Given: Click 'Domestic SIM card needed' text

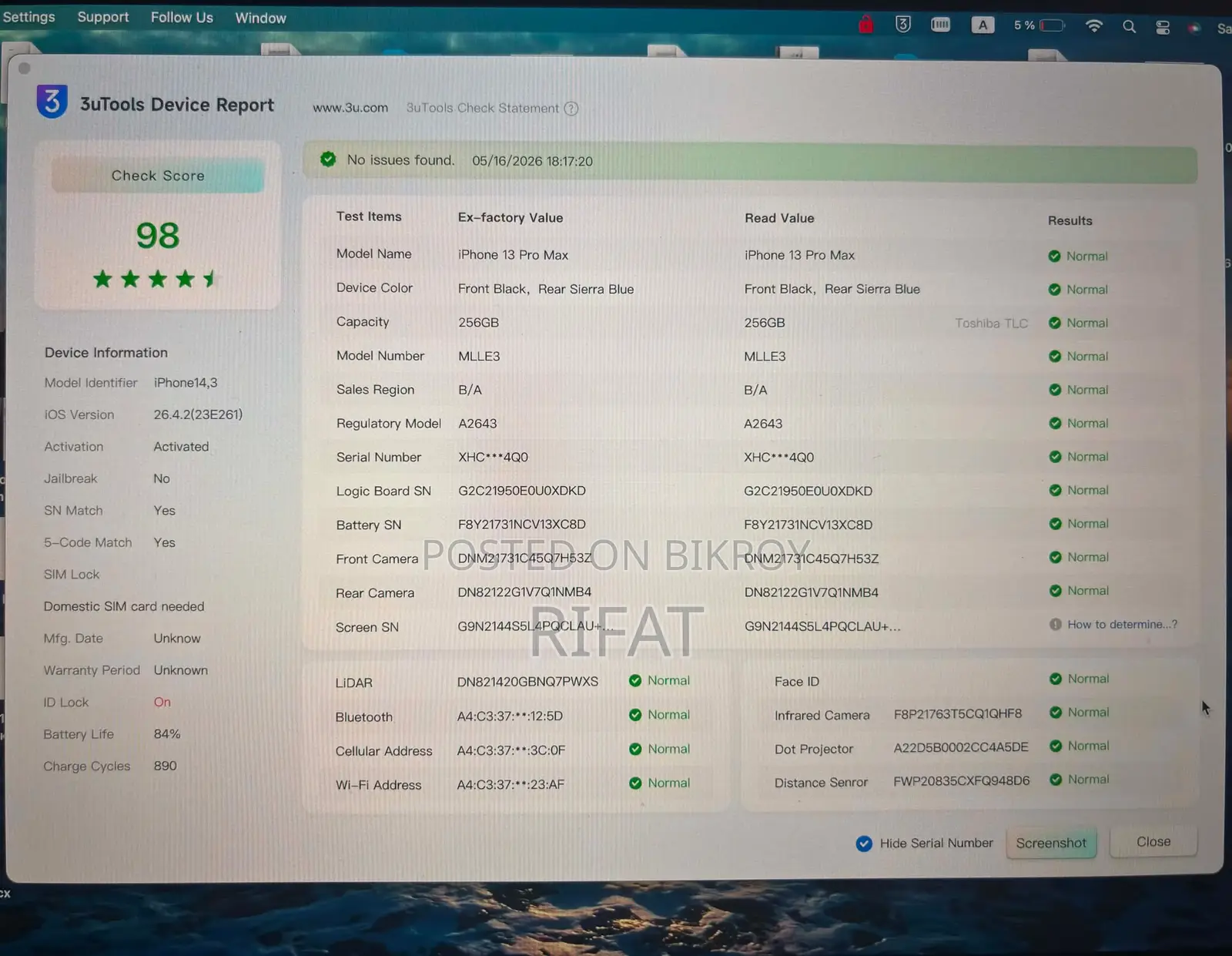Looking at the screenshot, I should (x=124, y=607).
